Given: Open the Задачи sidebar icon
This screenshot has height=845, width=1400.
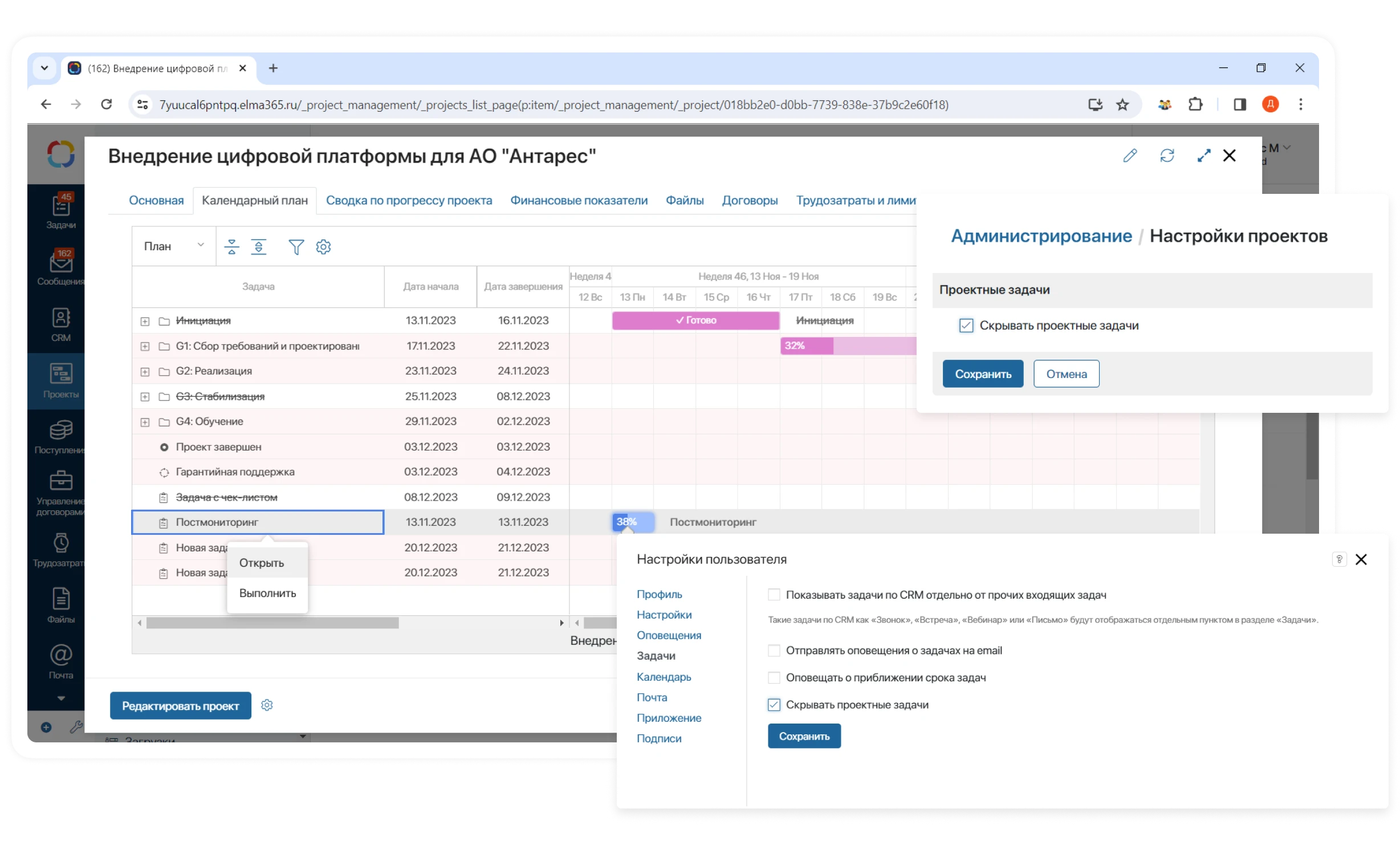Looking at the screenshot, I should tap(61, 211).
